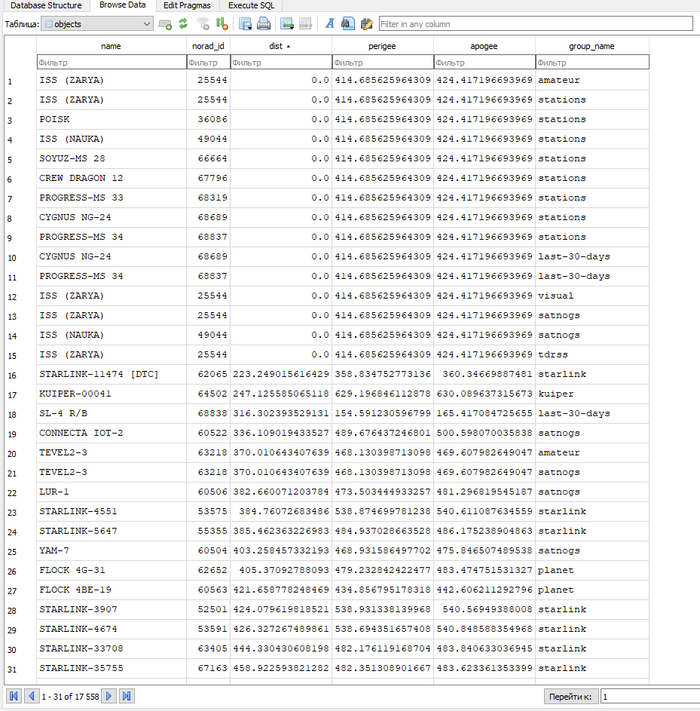Select apogee value 630.089637315673

coord(485,394)
